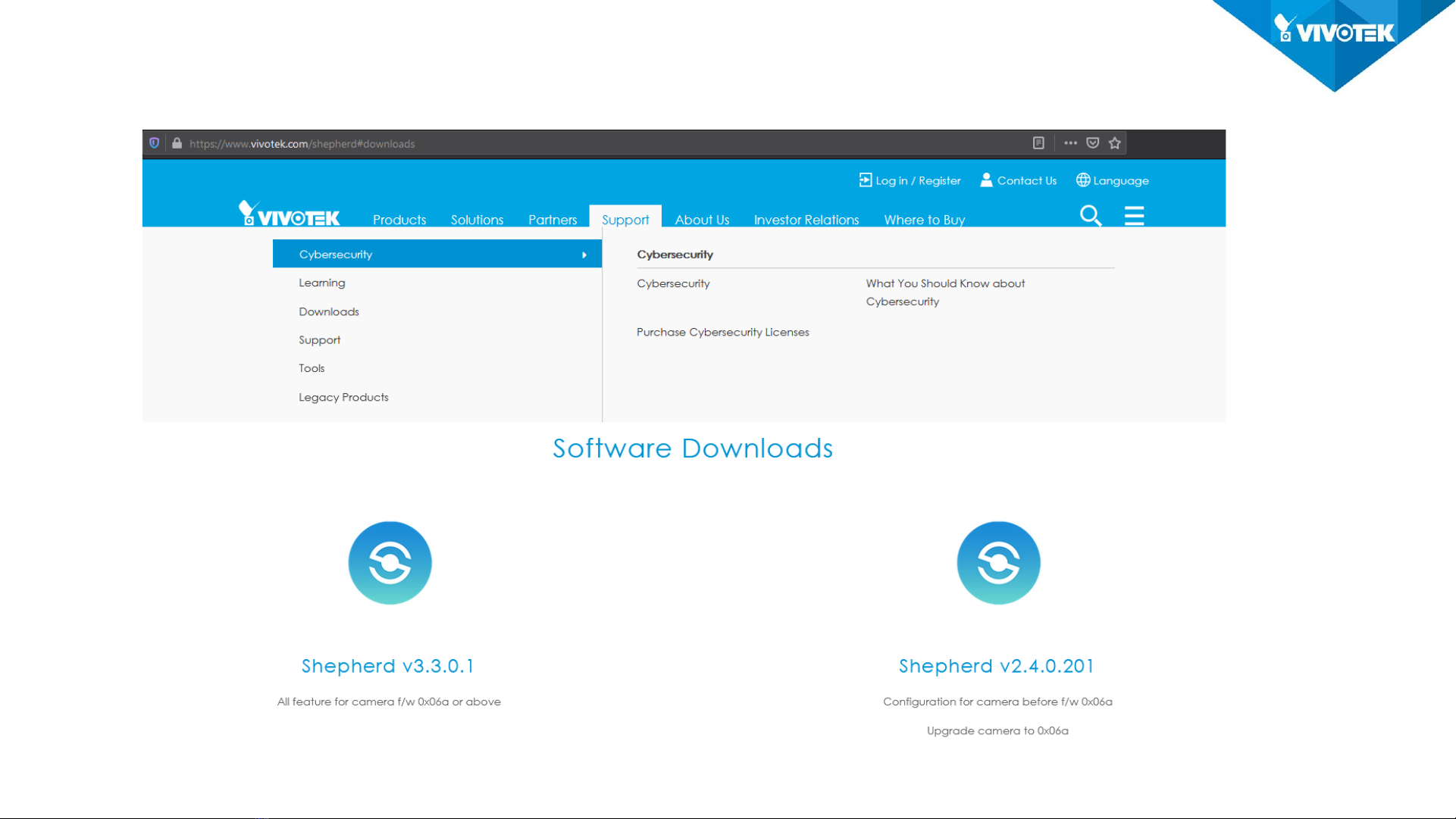Screen dimensions: 1456x819
Task: Expand the Cybersecurity submenu arrow
Action: coord(584,255)
